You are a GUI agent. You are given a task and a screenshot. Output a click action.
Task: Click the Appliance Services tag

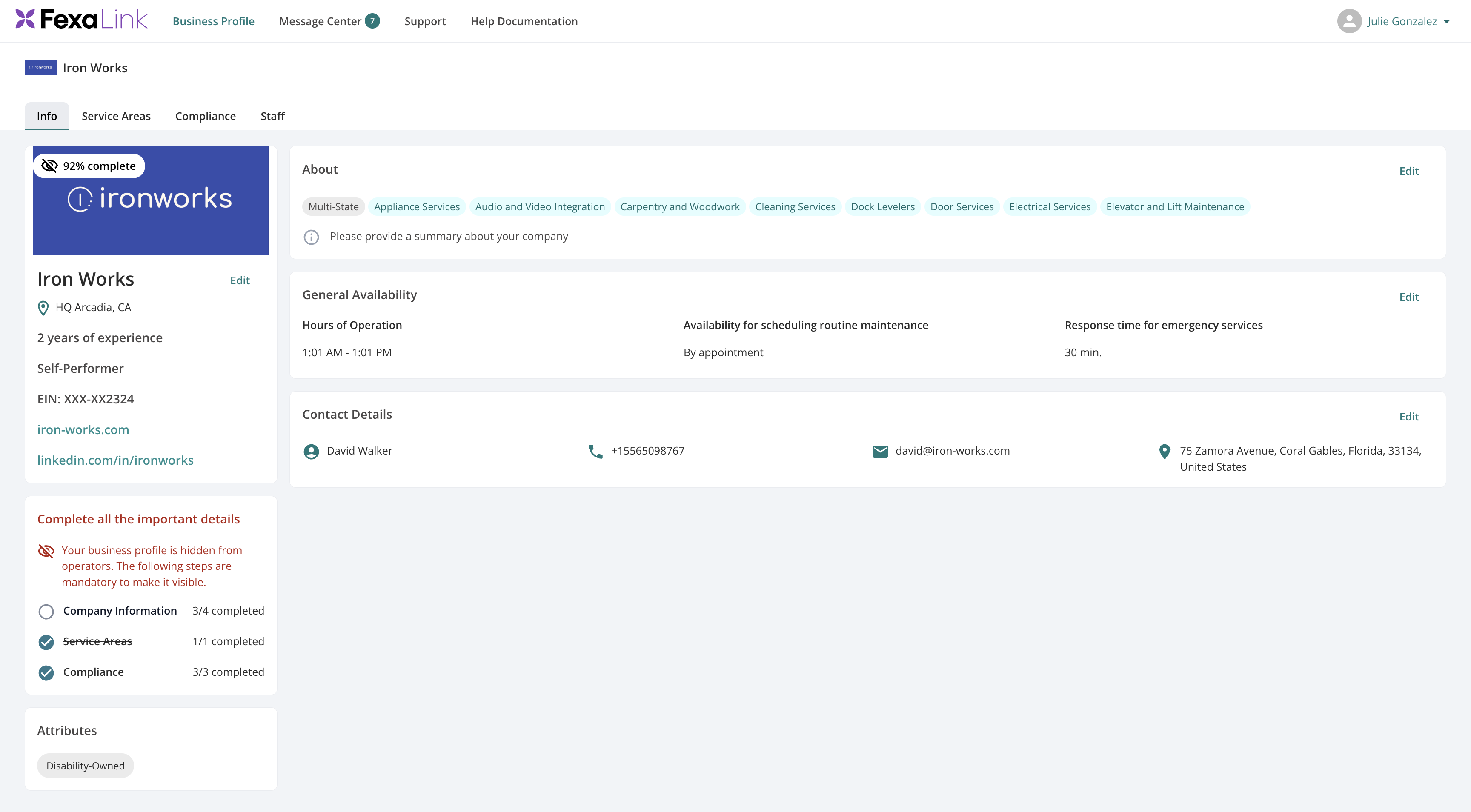click(x=417, y=207)
